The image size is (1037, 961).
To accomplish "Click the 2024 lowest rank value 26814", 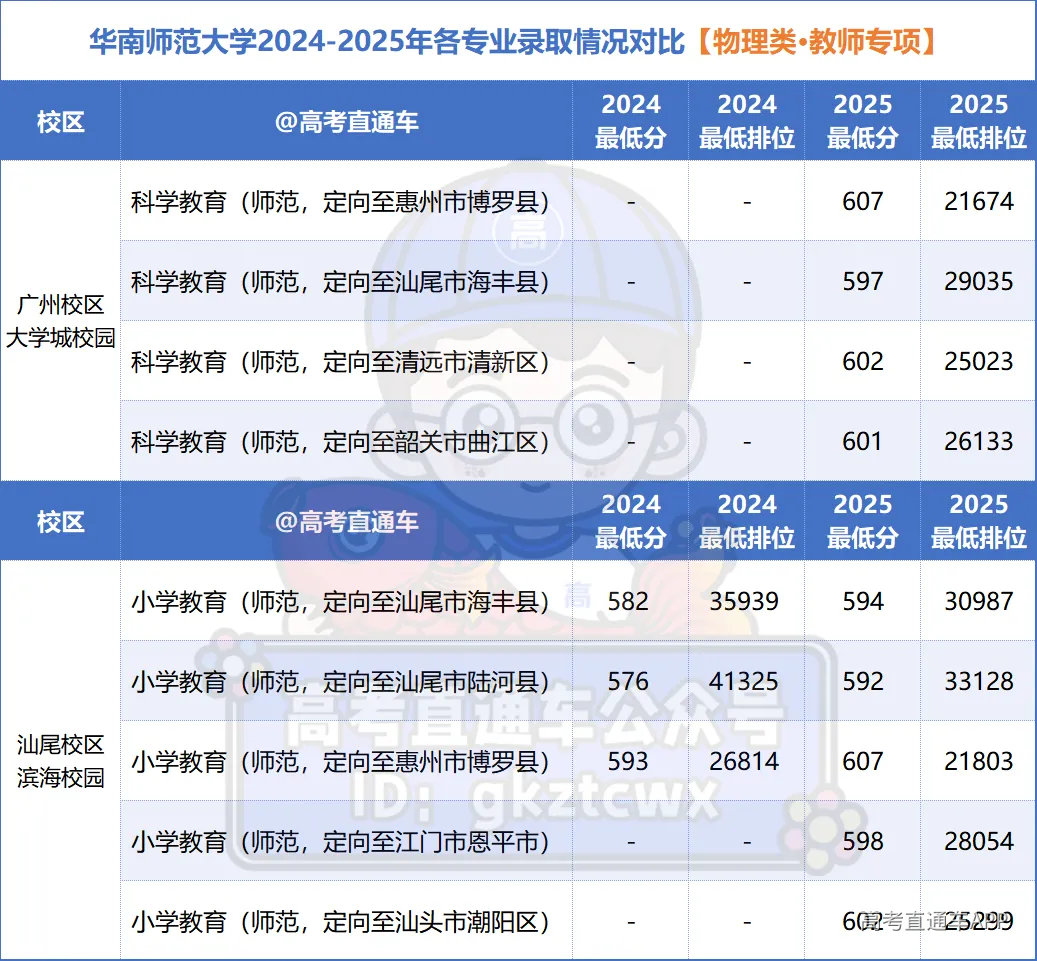I will (744, 761).
